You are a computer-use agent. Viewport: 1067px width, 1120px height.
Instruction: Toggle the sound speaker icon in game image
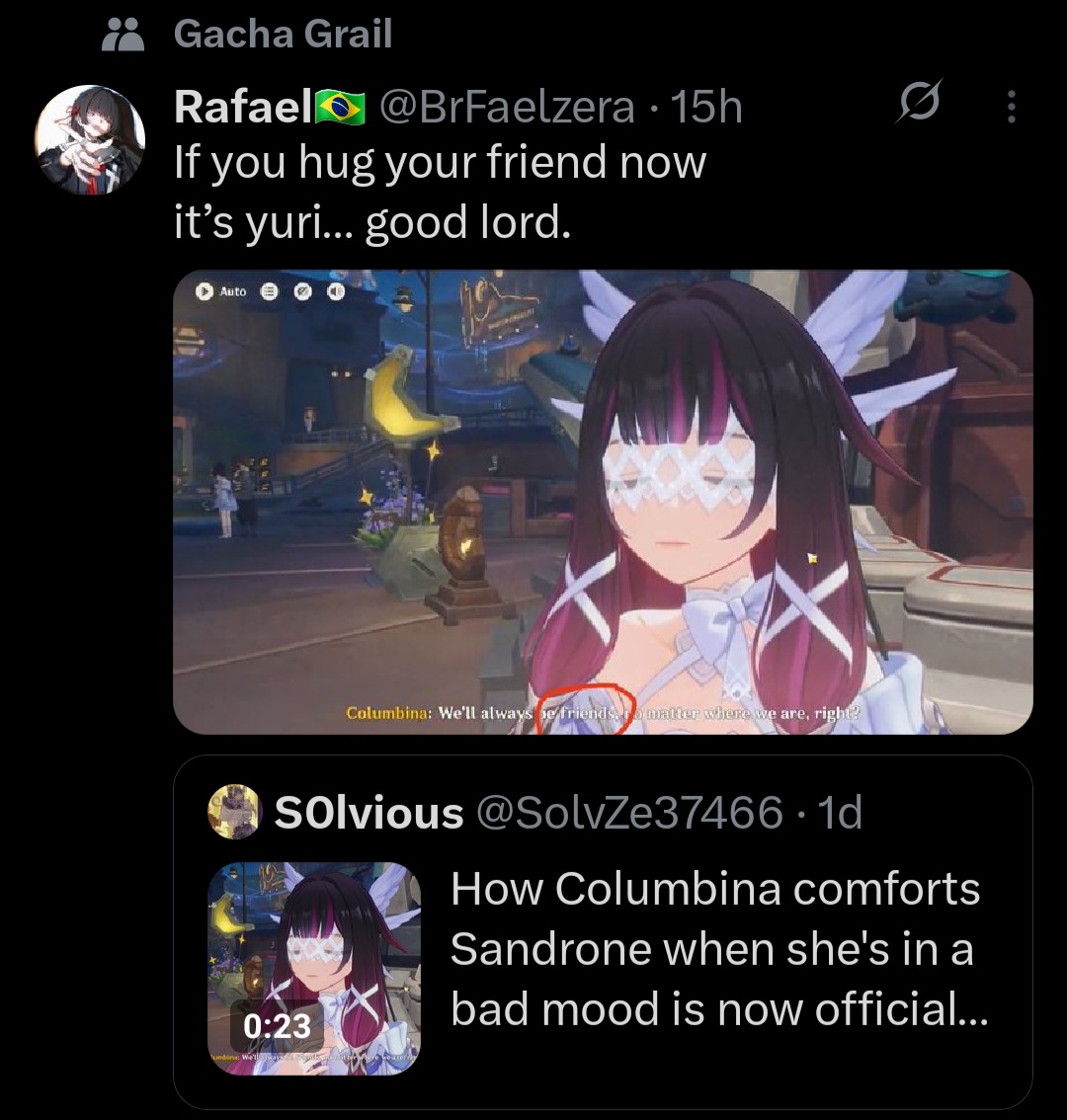336,291
